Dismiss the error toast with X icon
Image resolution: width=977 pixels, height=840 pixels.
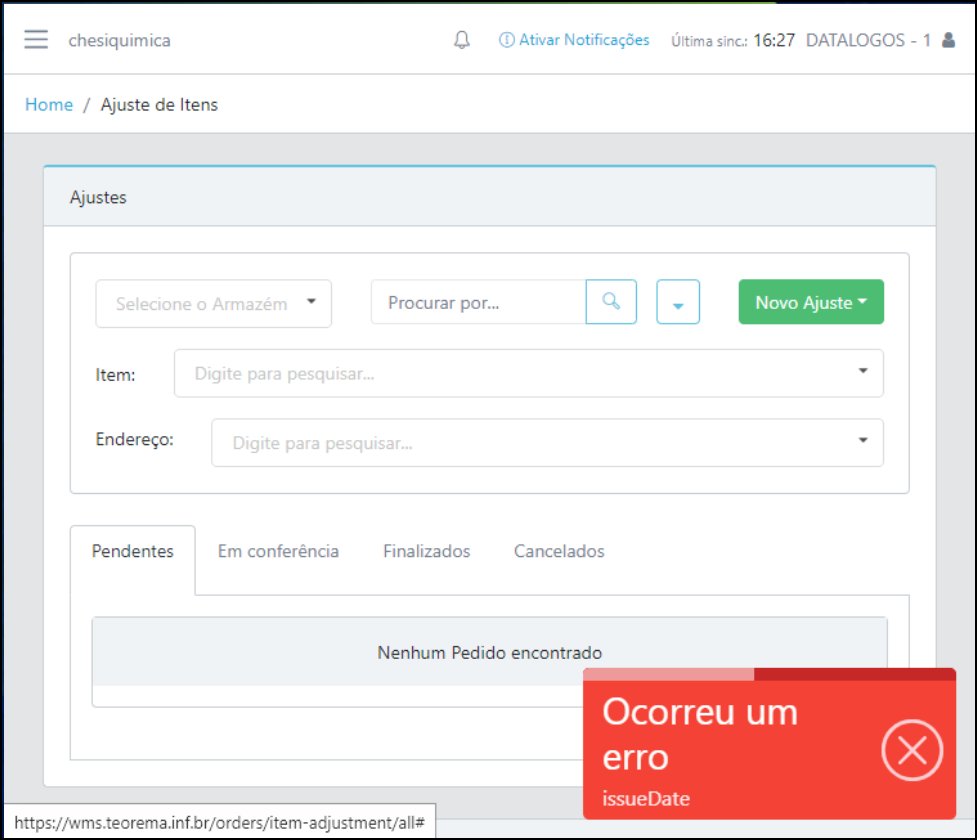[912, 750]
